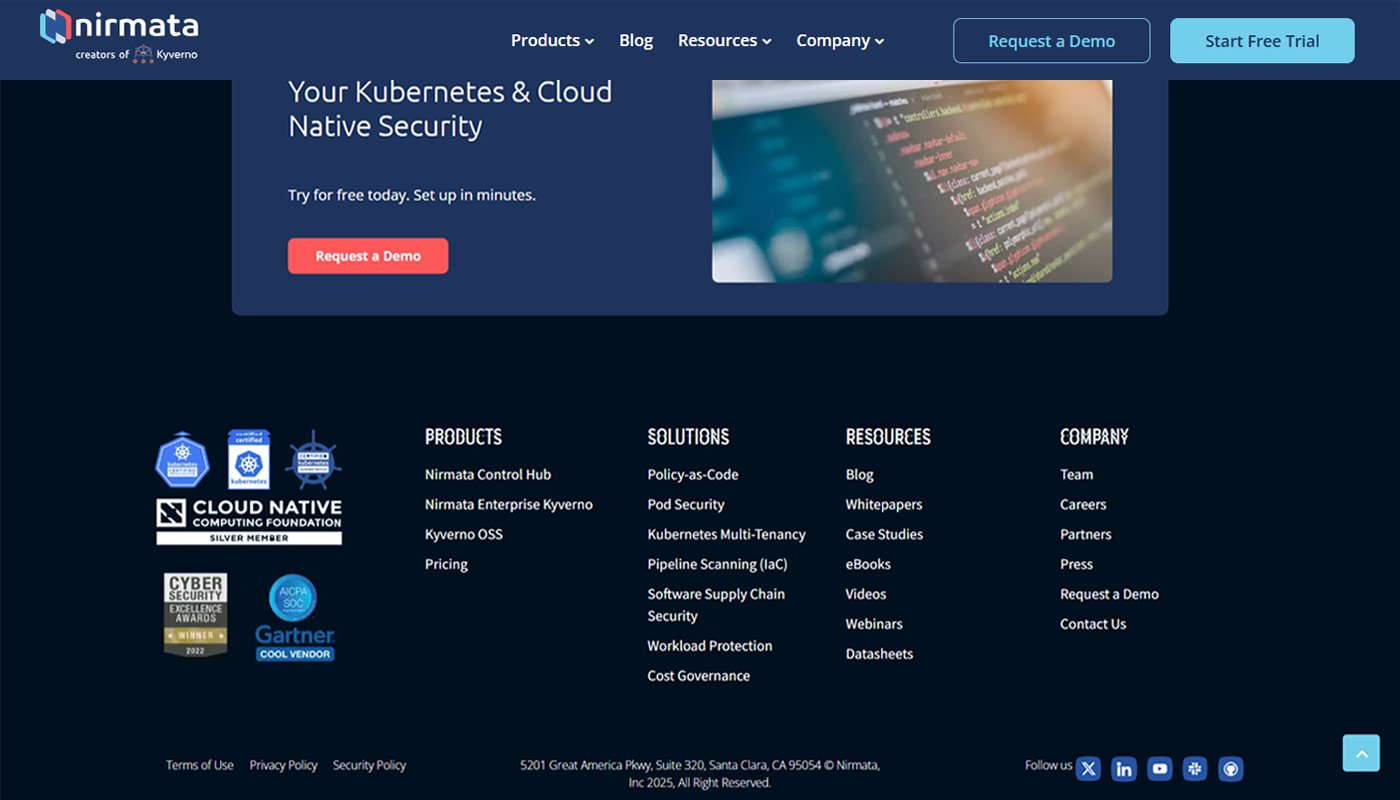This screenshot has height=800, width=1400.
Task: Open Pod Security solution link
Action: tap(686, 505)
